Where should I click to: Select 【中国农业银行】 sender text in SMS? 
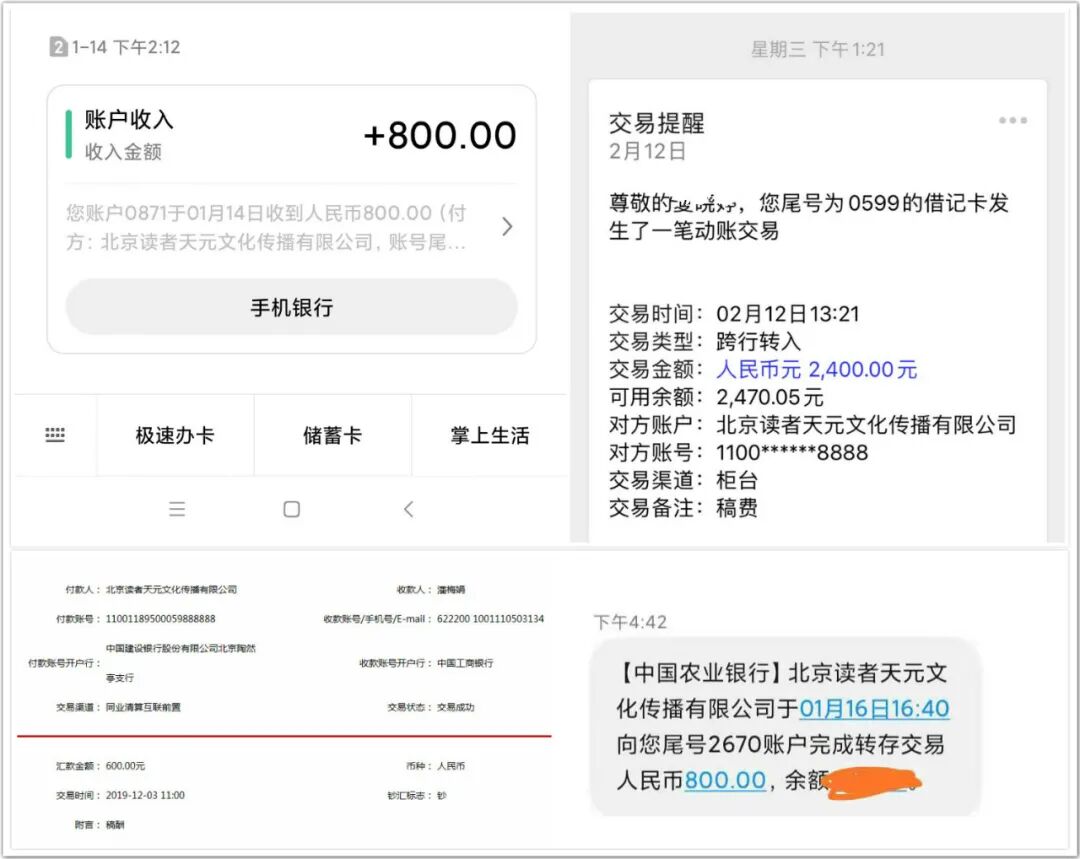tap(698, 673)
